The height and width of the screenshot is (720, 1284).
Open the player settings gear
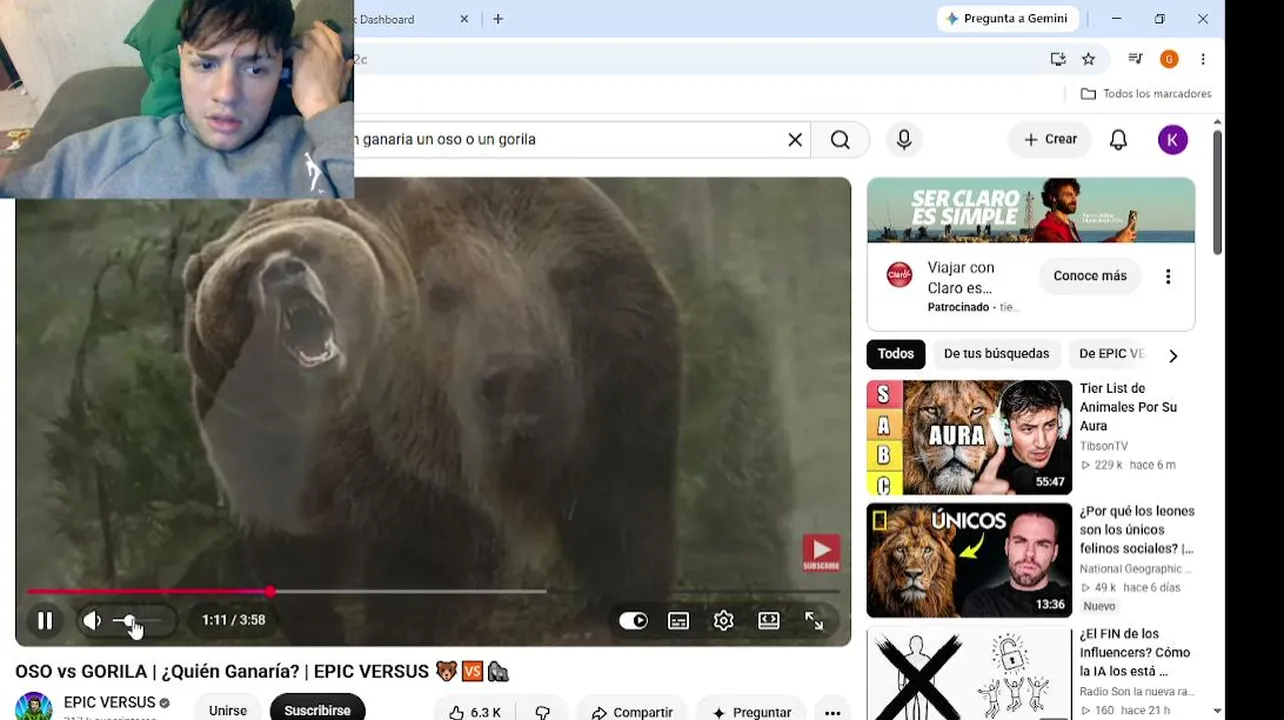coord(723,621)
